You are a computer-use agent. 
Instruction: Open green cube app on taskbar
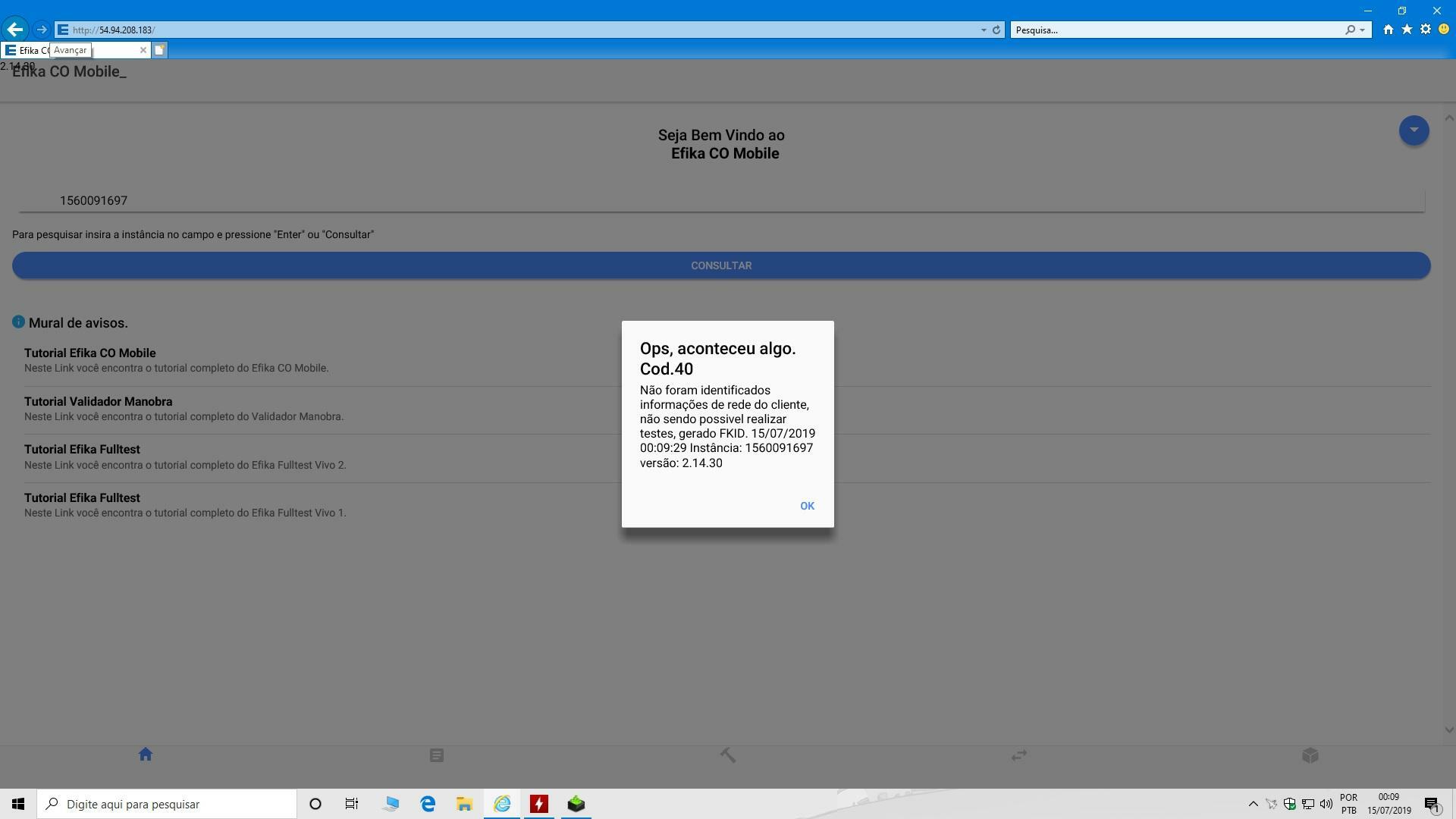(x=576, y=804)
